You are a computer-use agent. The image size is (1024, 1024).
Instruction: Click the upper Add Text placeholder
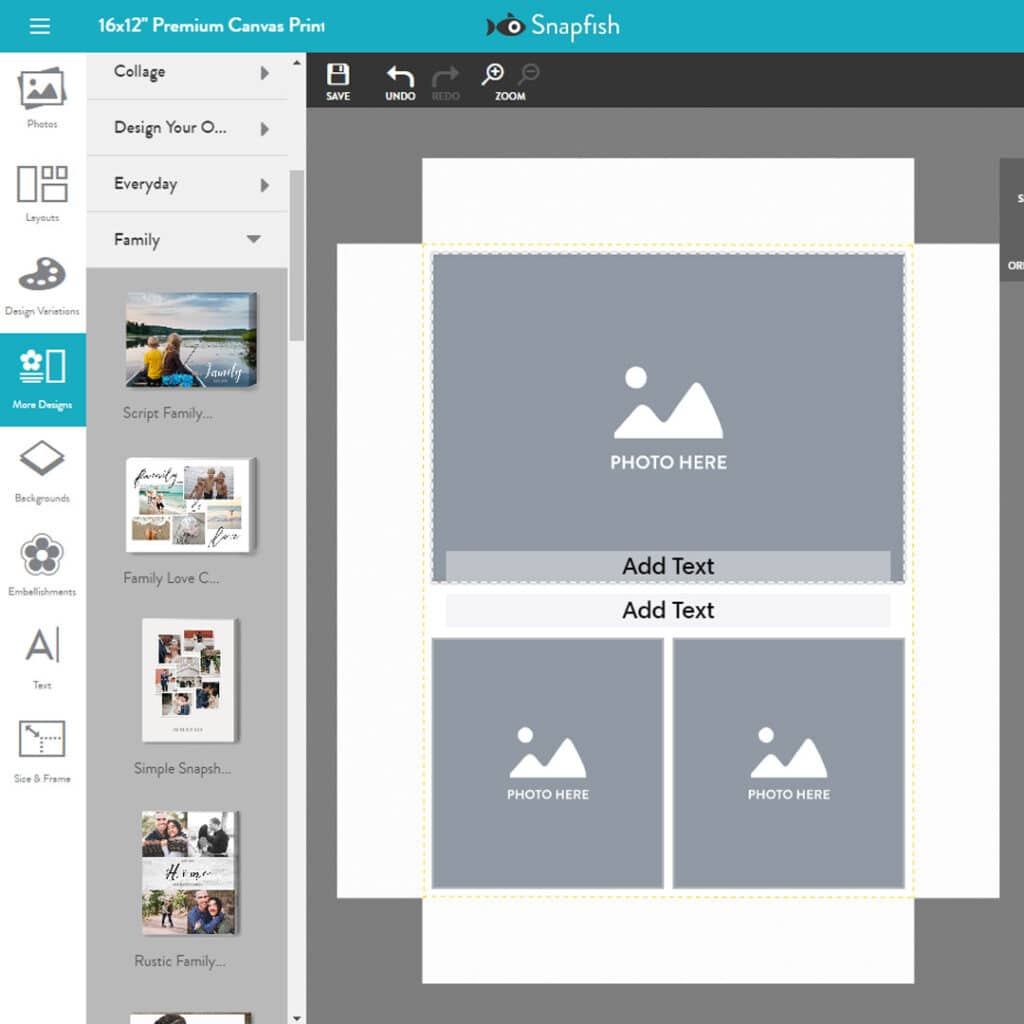[668, 566]
